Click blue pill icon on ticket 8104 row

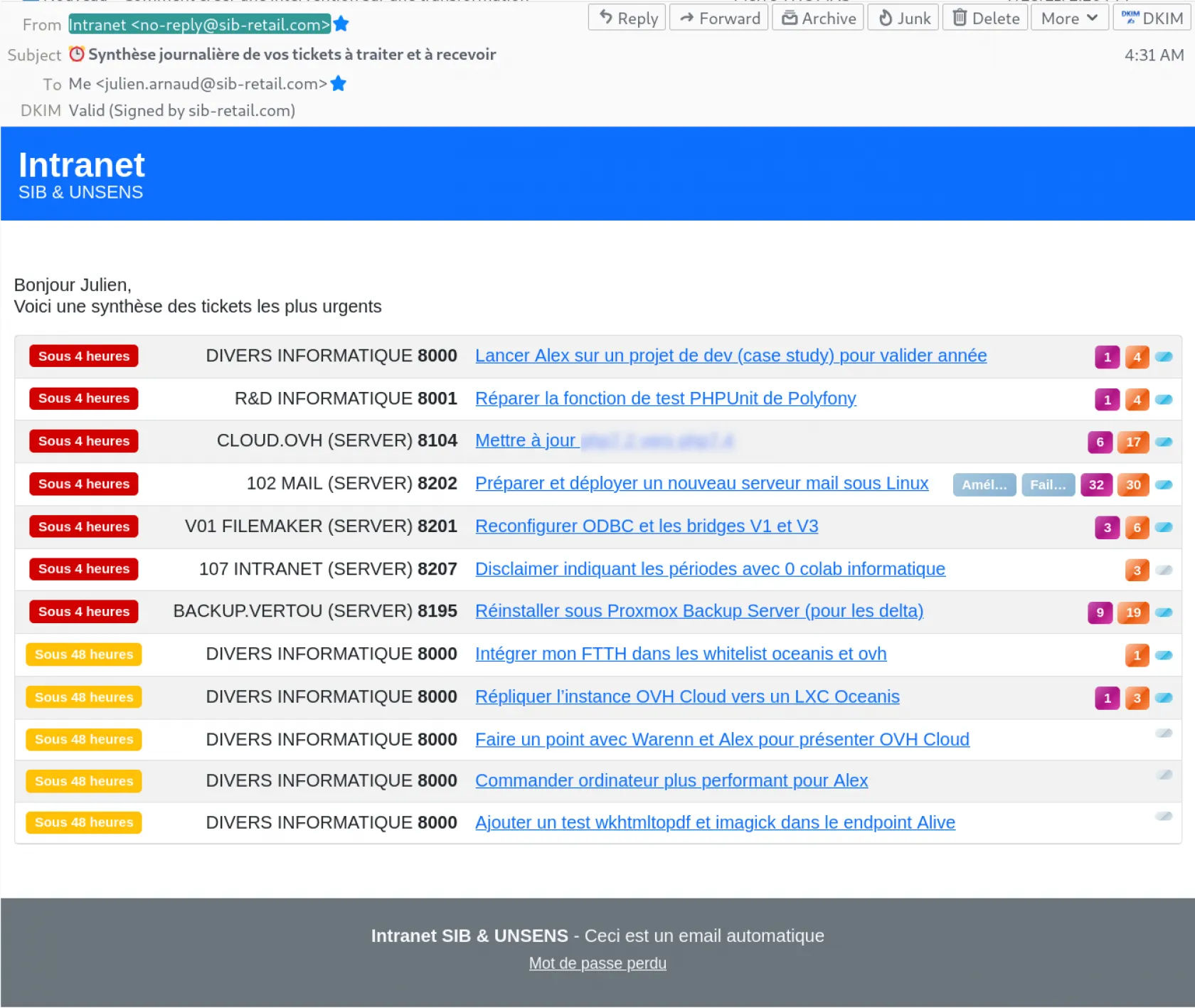[1164, 442]
